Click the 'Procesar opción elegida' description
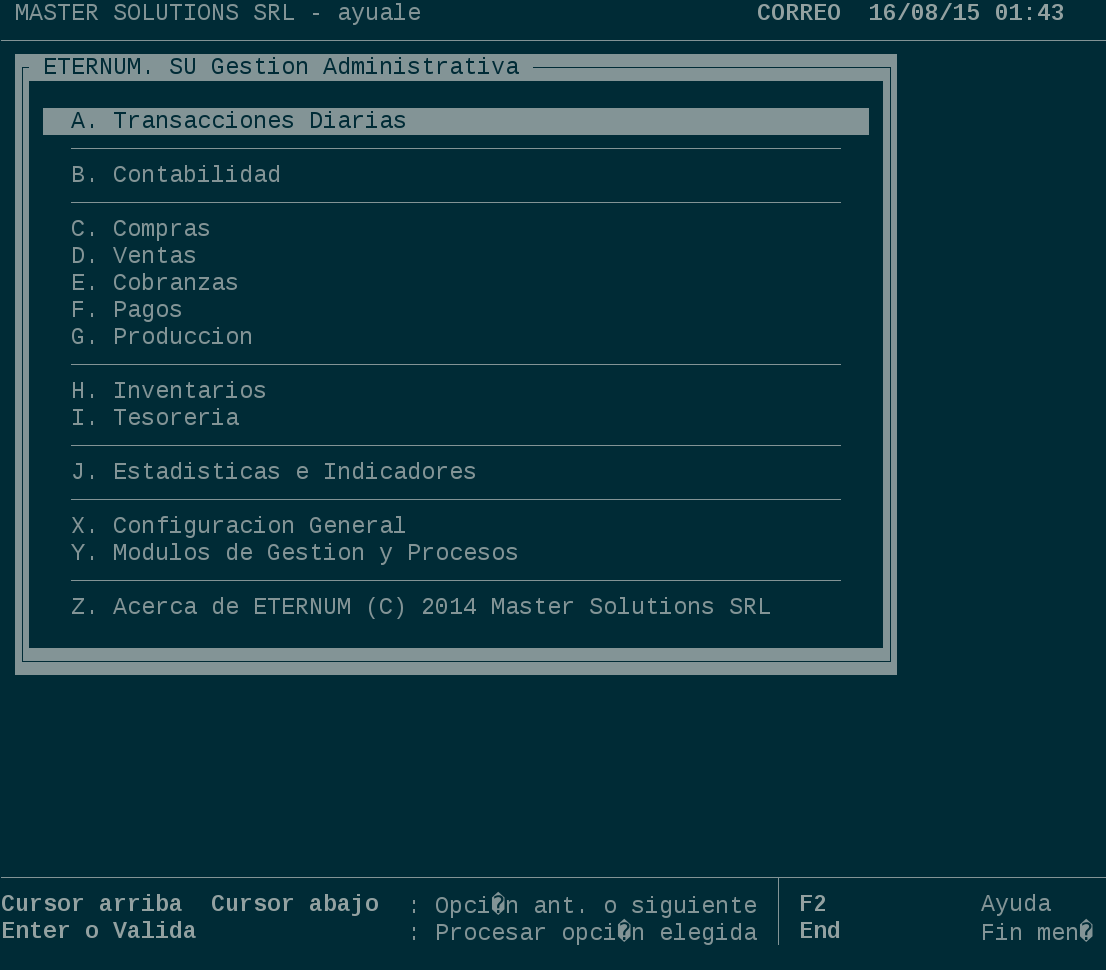This screenshot has height=970, width=1106. [x=596, y=933]
